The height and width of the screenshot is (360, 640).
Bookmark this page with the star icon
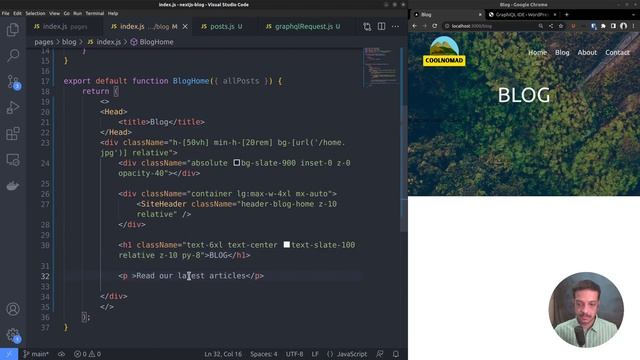click(x=561, y=26)
